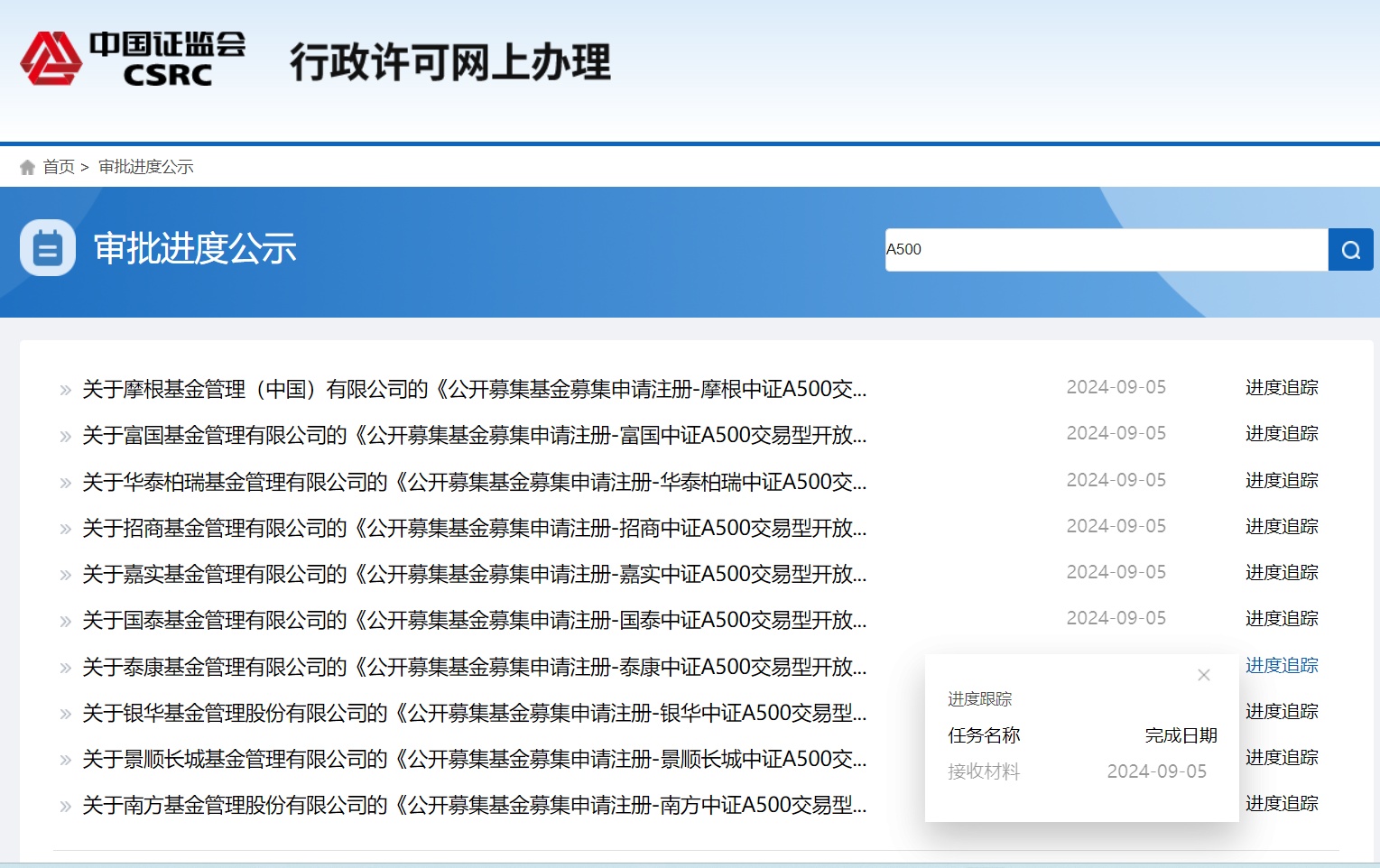Open the 景顺长城基金 A500 application entry
This screenshot has height=868, width=1380.
(x=474, y=759)
